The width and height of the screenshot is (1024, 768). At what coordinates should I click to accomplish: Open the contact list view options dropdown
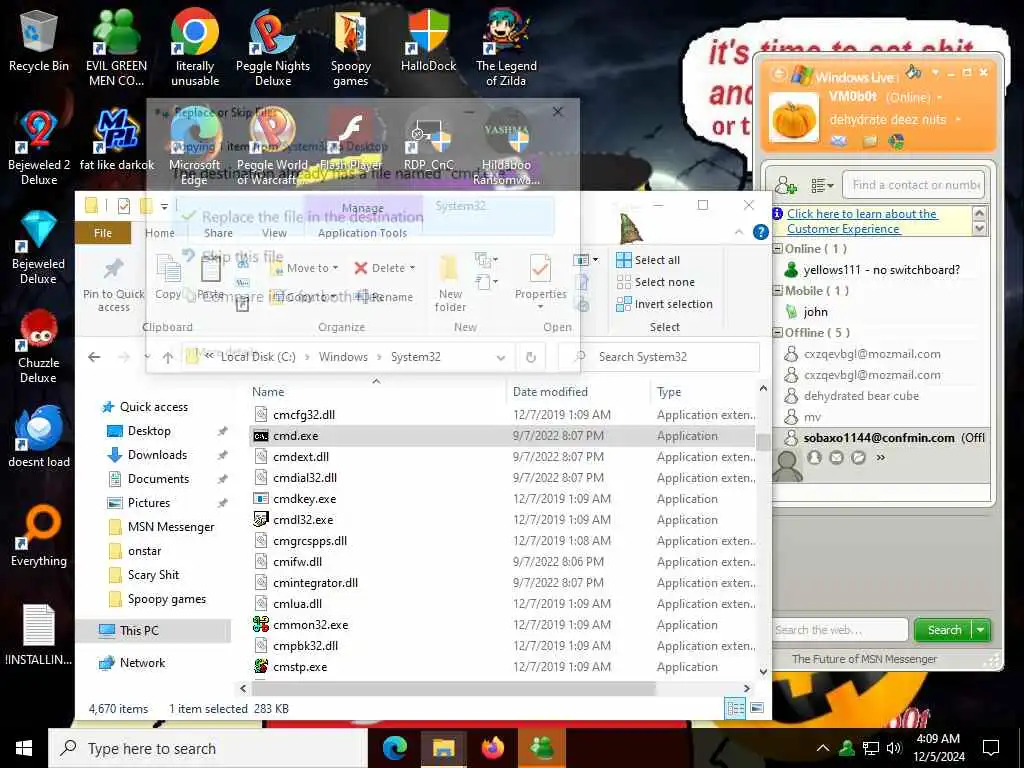click(x=822, y=186)
